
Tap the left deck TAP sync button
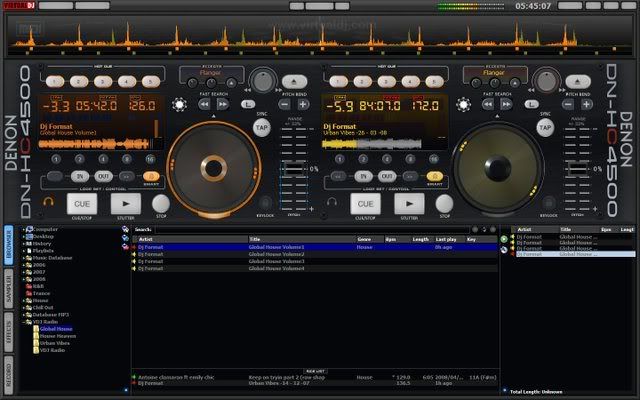262,128
